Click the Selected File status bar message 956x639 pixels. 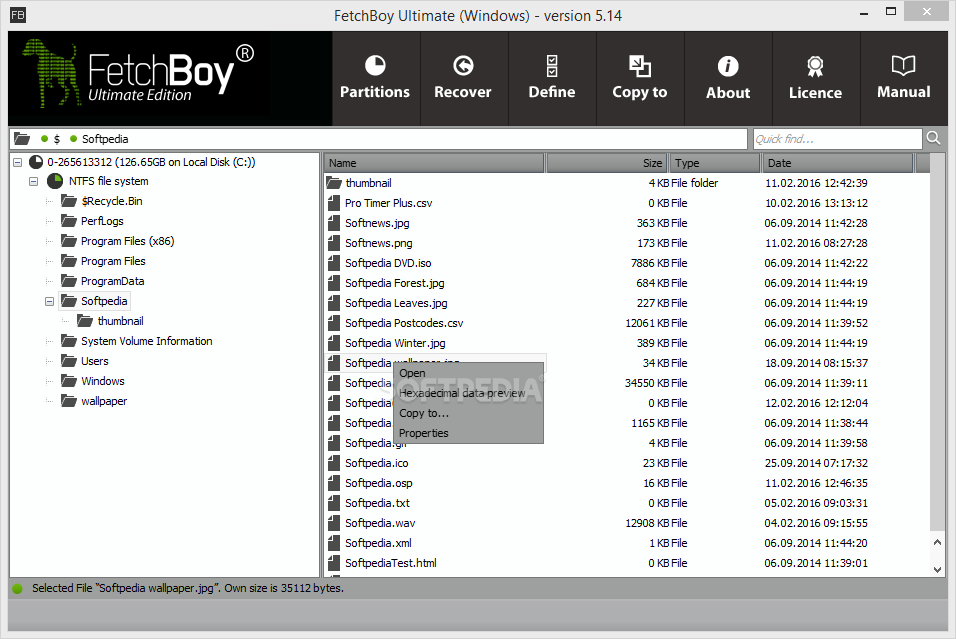pos(188,588)
